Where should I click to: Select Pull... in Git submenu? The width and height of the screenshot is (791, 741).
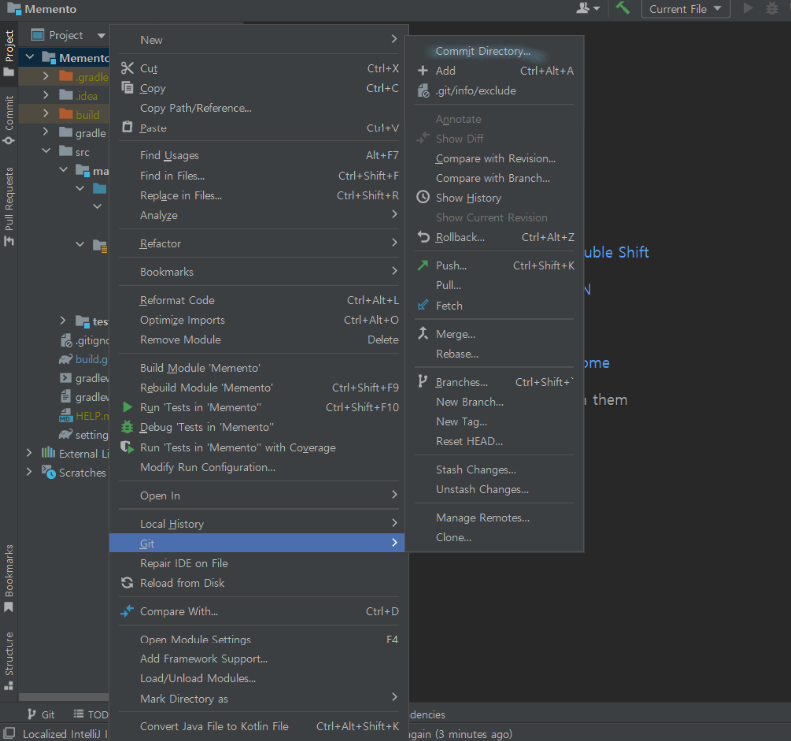tap(494, 285)
